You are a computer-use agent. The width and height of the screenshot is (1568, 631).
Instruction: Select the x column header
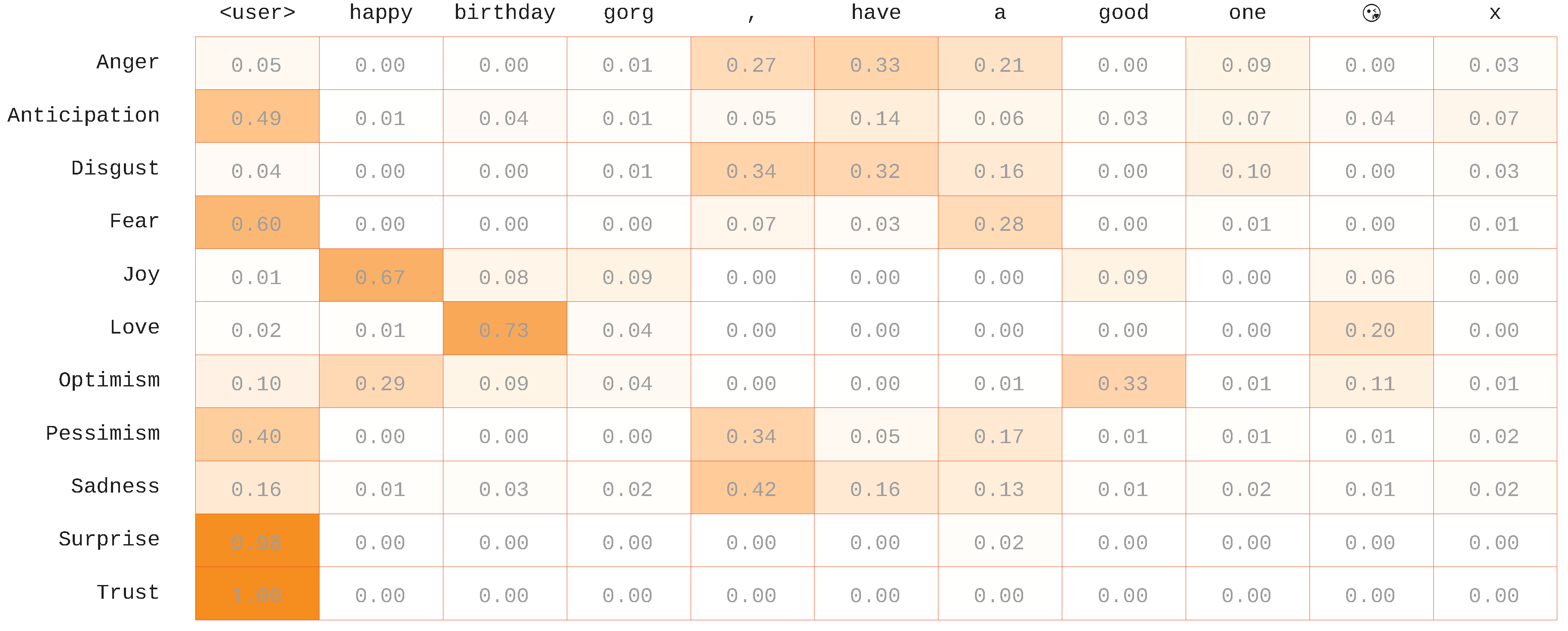pos(1494,13)
